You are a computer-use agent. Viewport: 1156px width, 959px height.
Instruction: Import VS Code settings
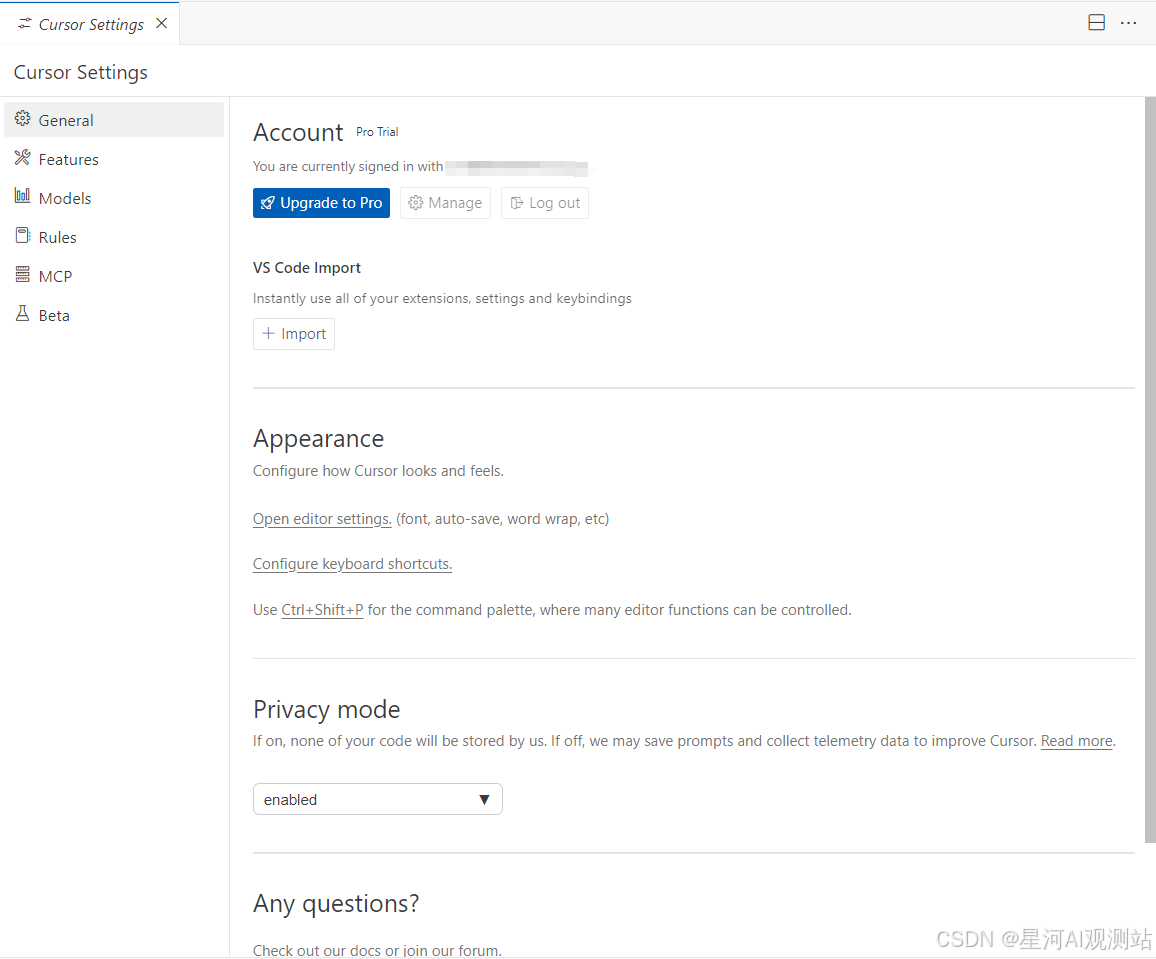click(x=293, y=334)
